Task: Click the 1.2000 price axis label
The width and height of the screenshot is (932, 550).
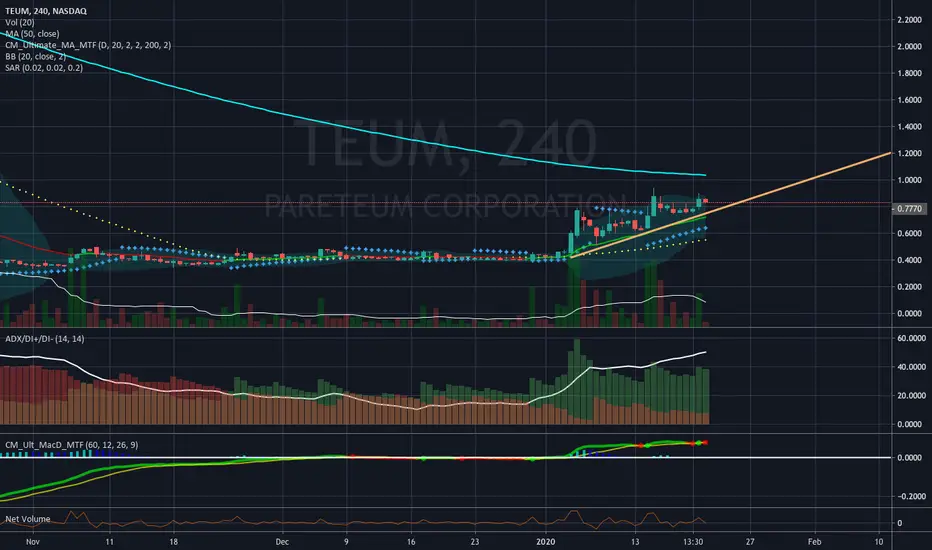Action: pos(909,153)
